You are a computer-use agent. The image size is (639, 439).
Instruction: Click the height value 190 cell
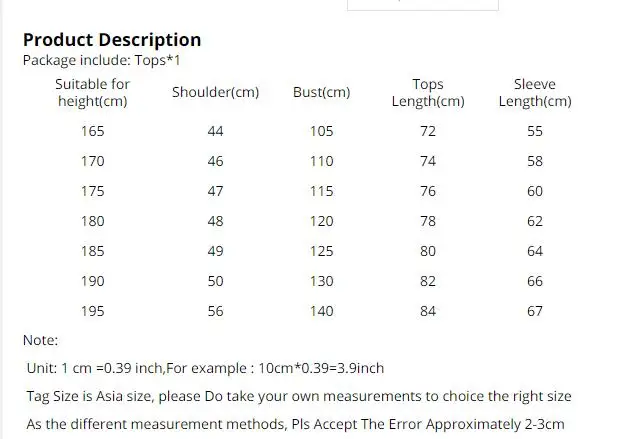93,281
